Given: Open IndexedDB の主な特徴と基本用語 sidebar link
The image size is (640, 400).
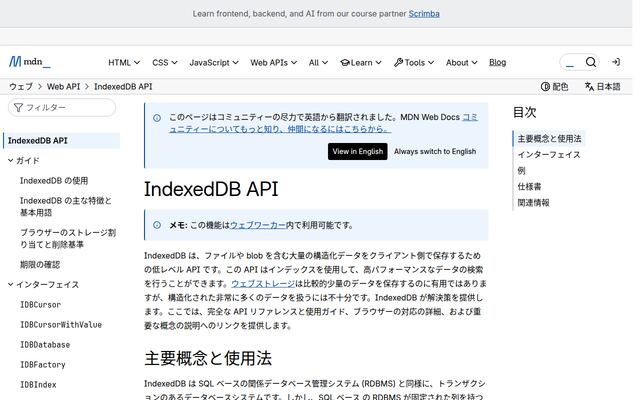Looking at the screenshot, I should pos(66,207).
